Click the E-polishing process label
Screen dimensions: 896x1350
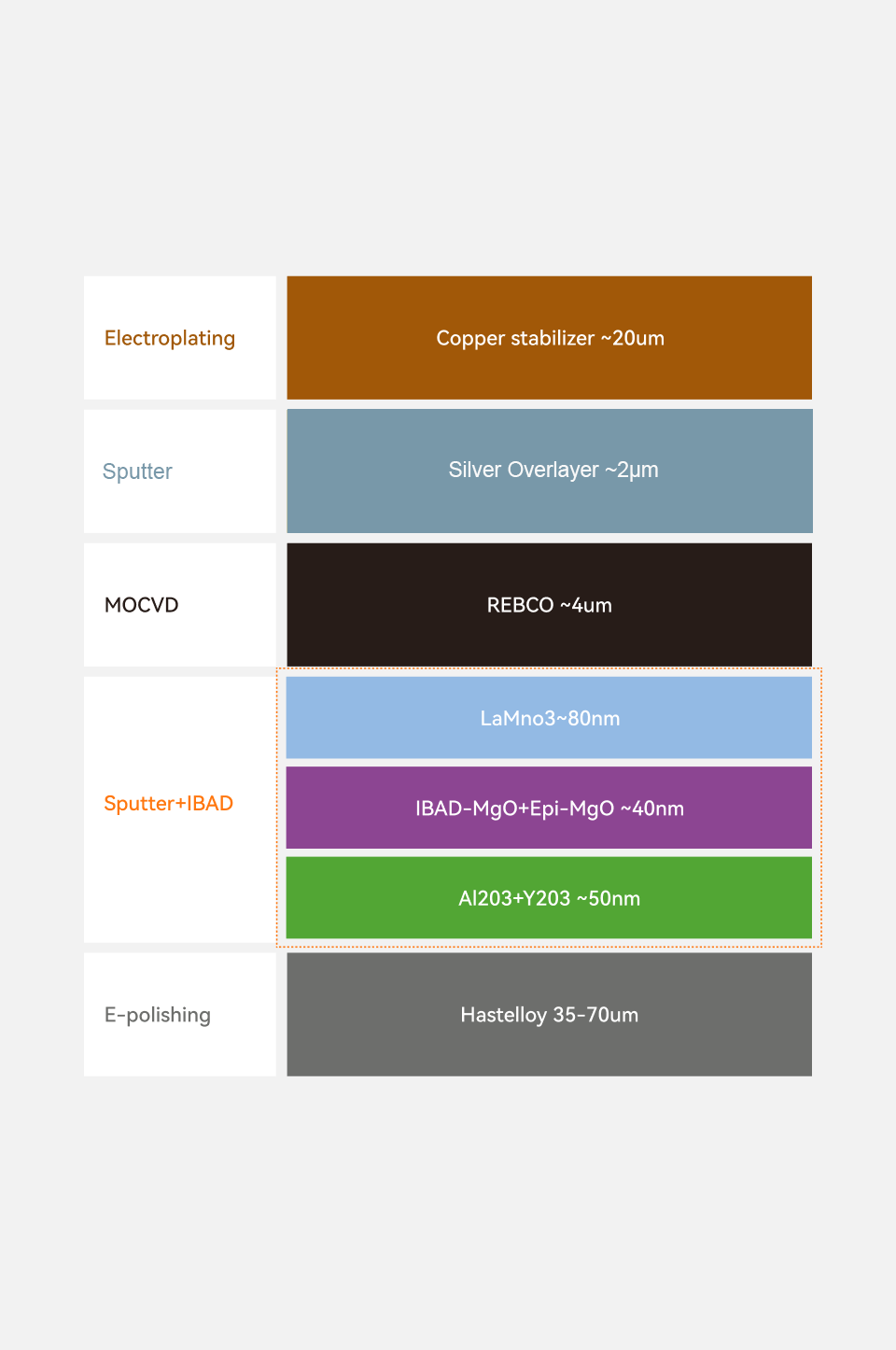coord(158,1015)
